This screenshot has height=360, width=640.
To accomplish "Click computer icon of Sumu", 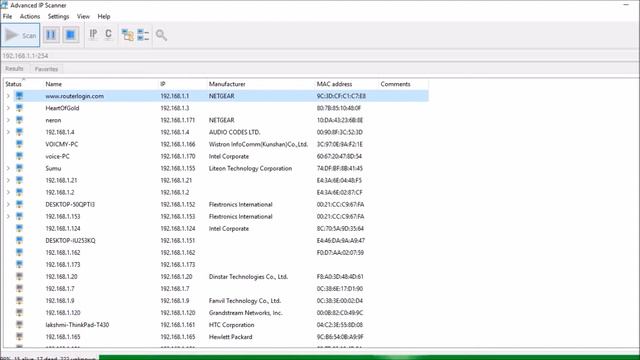I will [19, 168].
